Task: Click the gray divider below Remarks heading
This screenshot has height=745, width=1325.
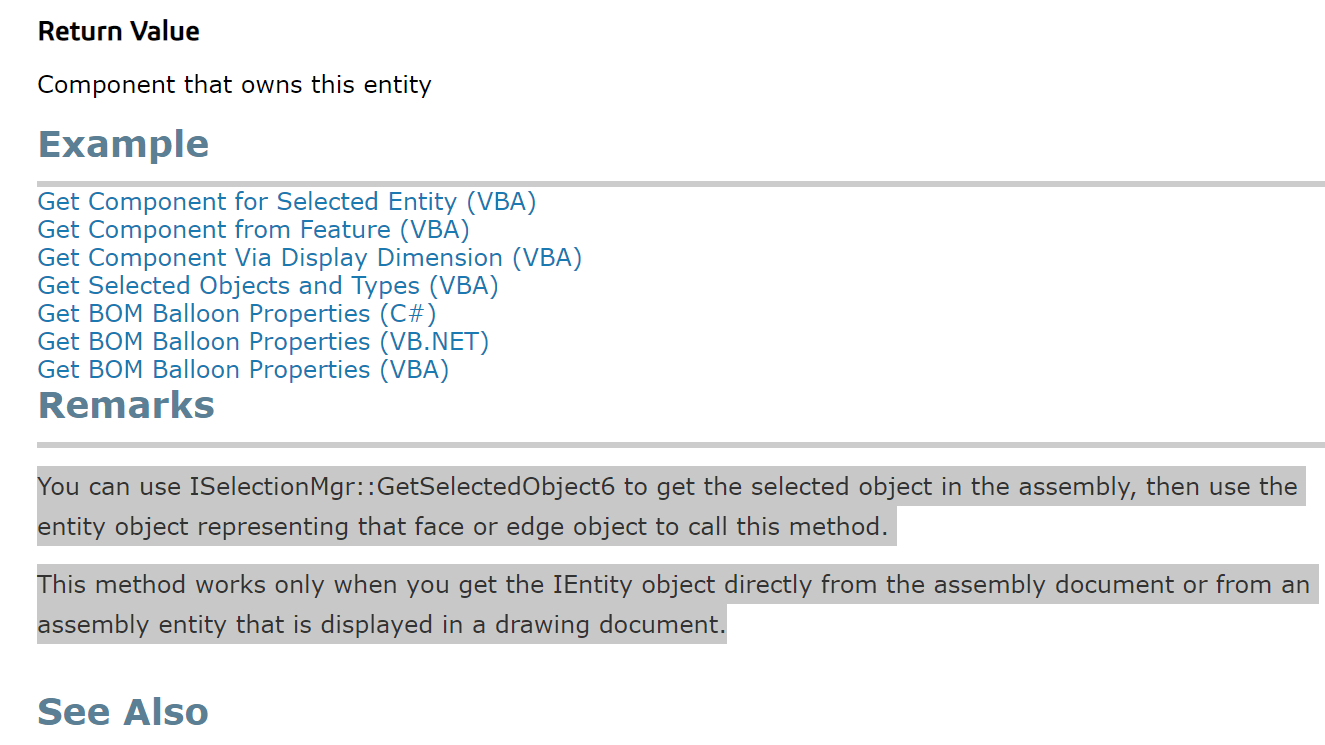Action: pos(681,445)
